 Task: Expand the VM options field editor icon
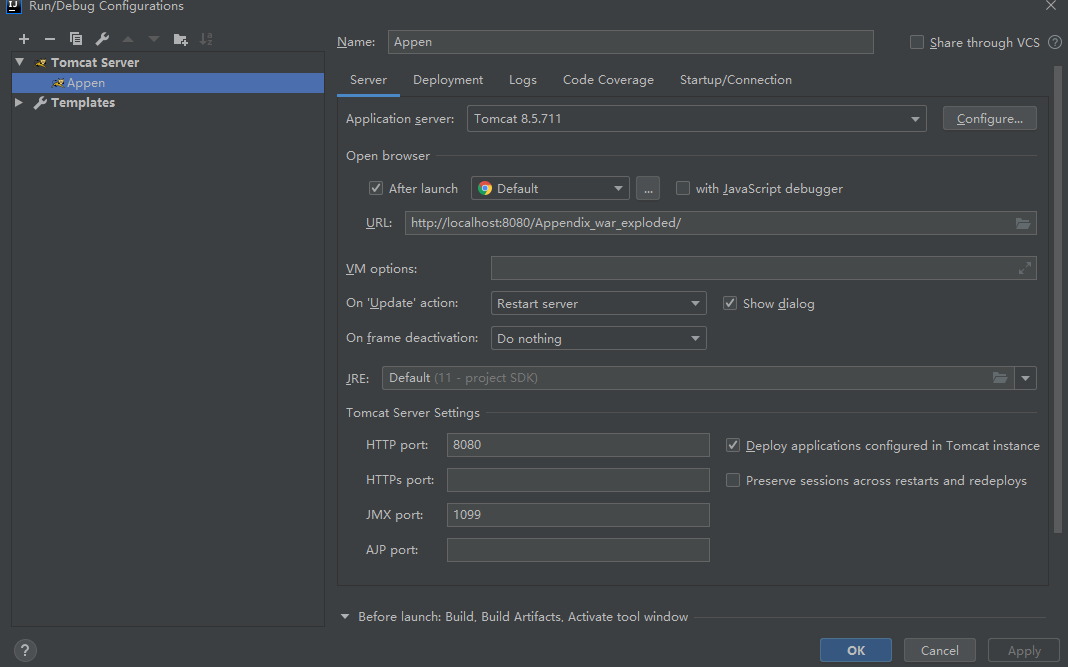(1024, 268)
